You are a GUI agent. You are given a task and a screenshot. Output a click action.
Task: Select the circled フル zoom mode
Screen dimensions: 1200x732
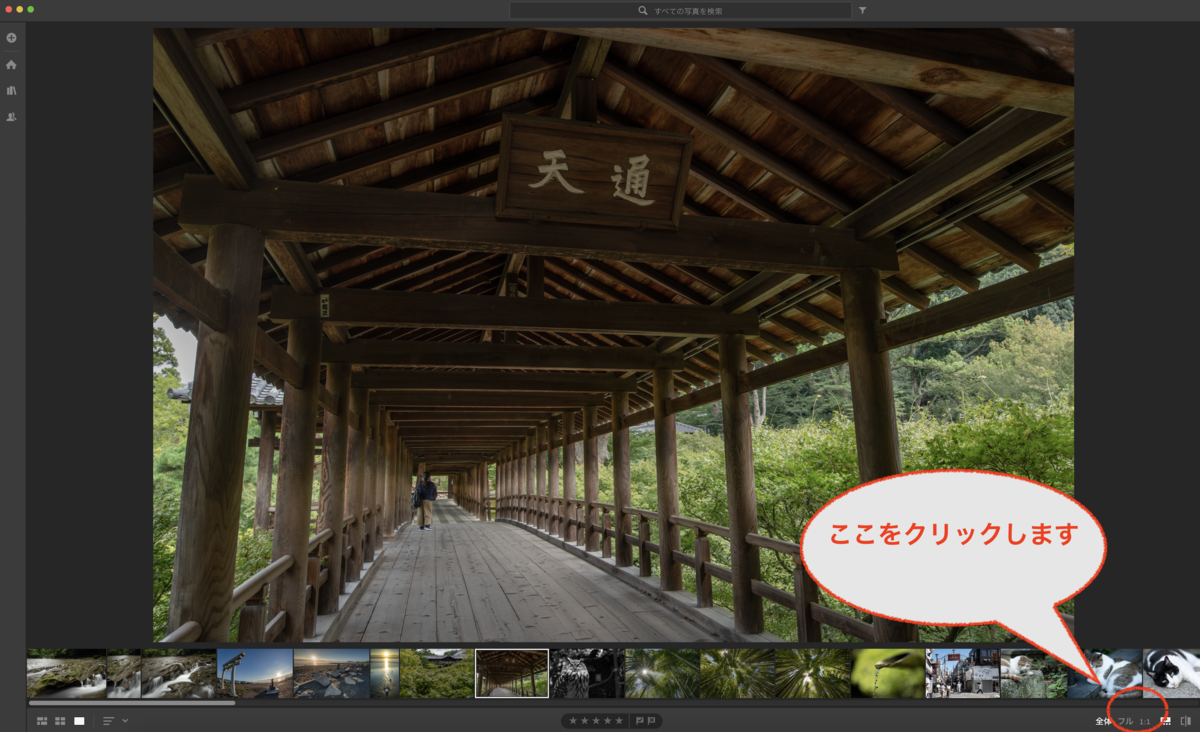pyautogui.click(x=1126, y=721)
